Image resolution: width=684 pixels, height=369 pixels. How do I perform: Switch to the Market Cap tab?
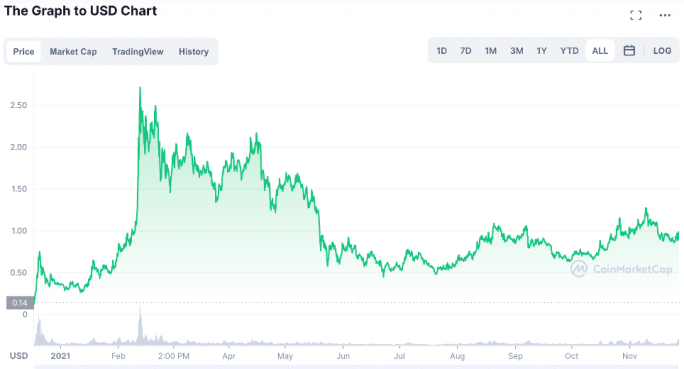pos(73,51)
